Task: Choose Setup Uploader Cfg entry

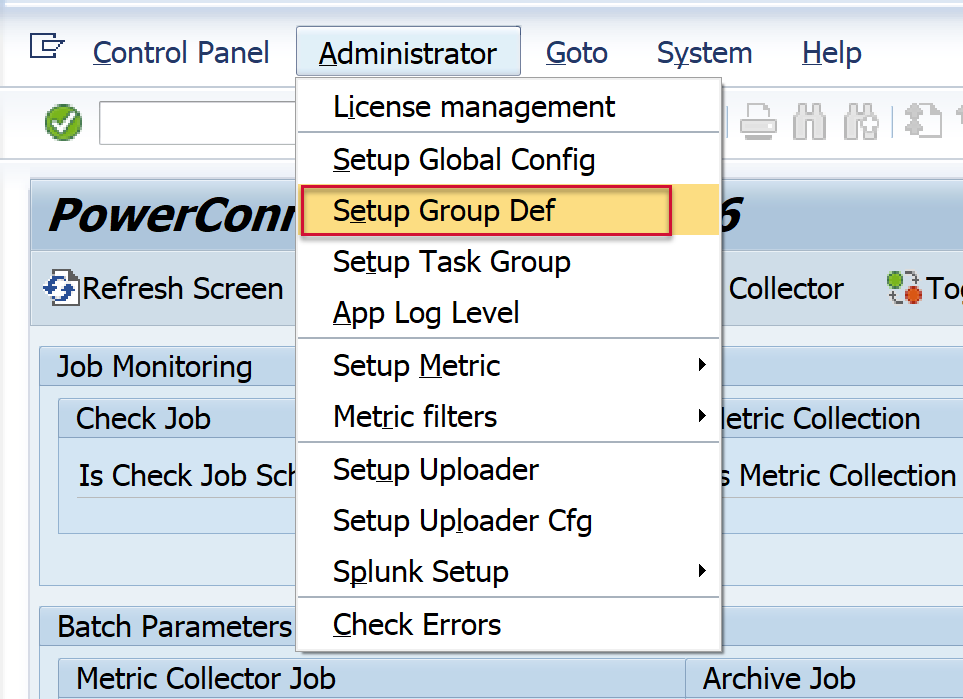Action: [x=462, y=521]
